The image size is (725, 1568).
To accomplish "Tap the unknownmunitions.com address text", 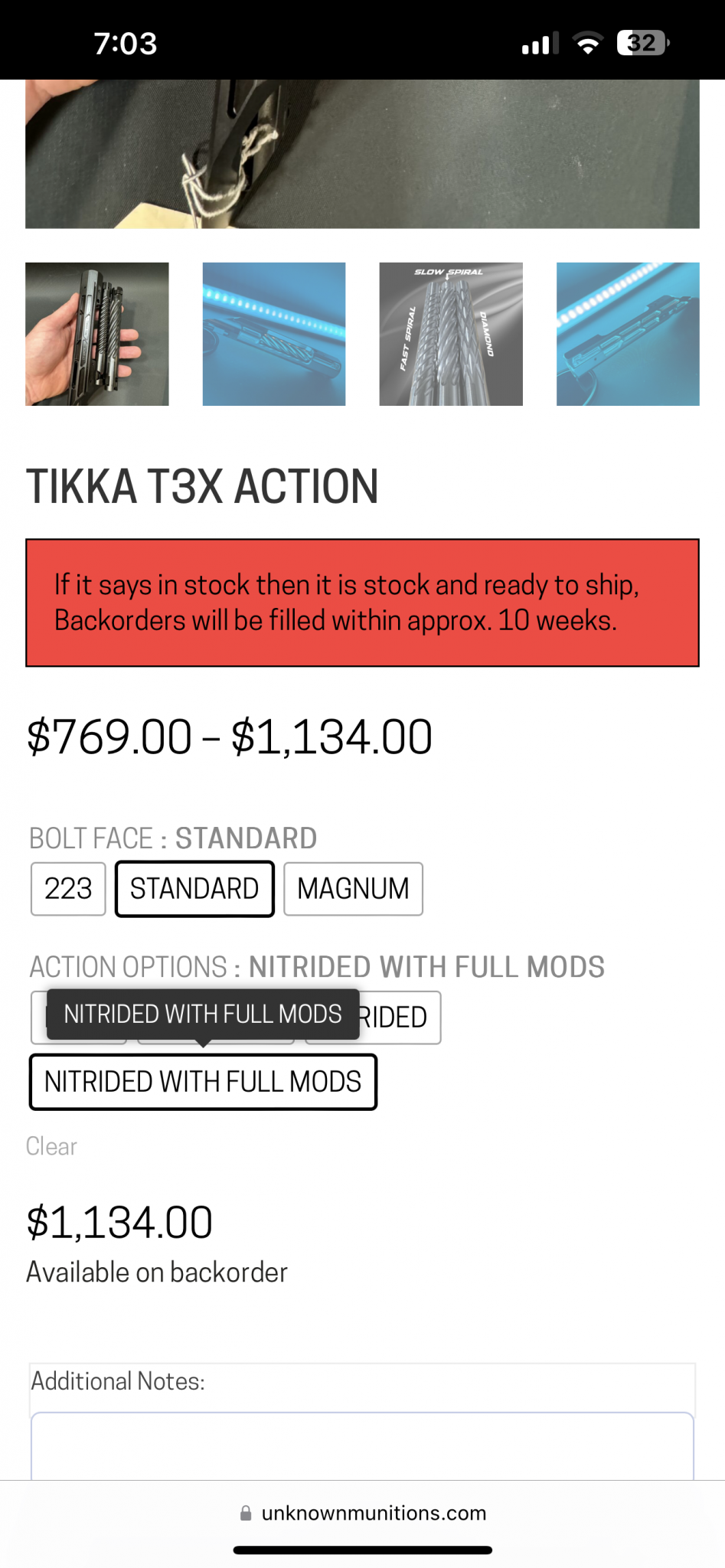I will [374, 1513].
